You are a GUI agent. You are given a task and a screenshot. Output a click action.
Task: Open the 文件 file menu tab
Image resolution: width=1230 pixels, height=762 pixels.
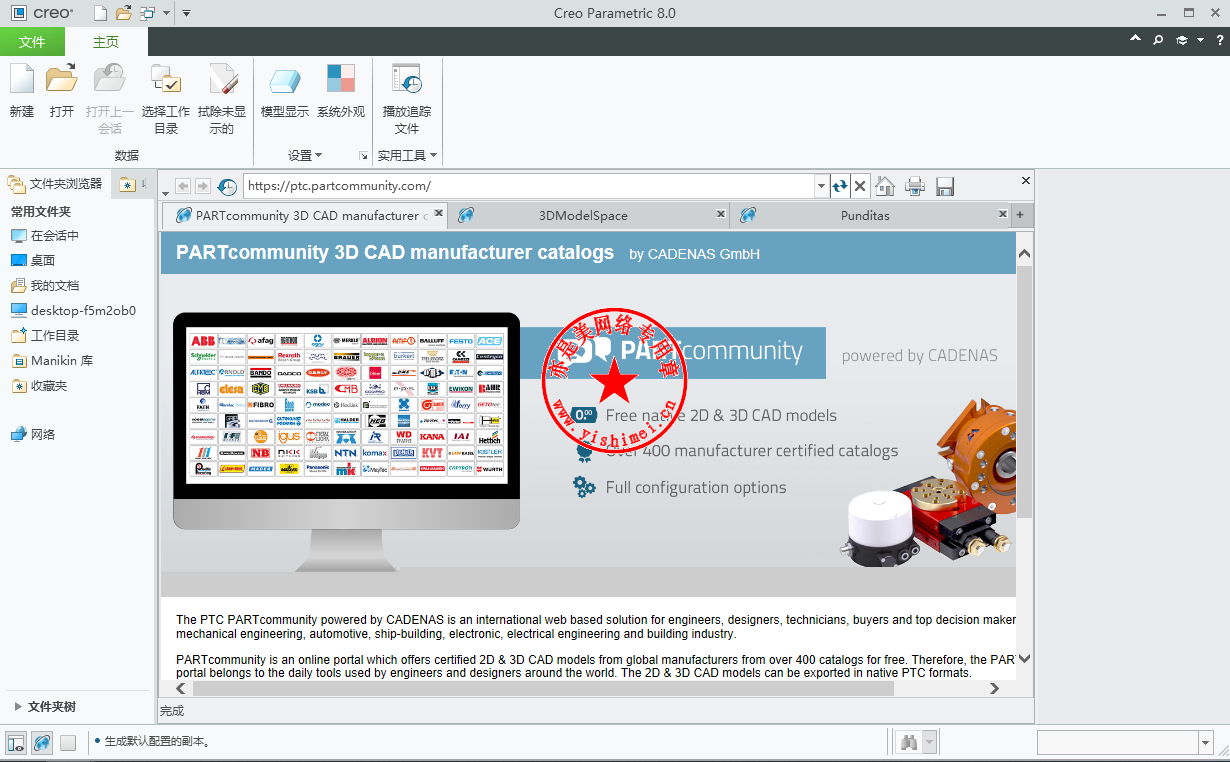[32, 41]
